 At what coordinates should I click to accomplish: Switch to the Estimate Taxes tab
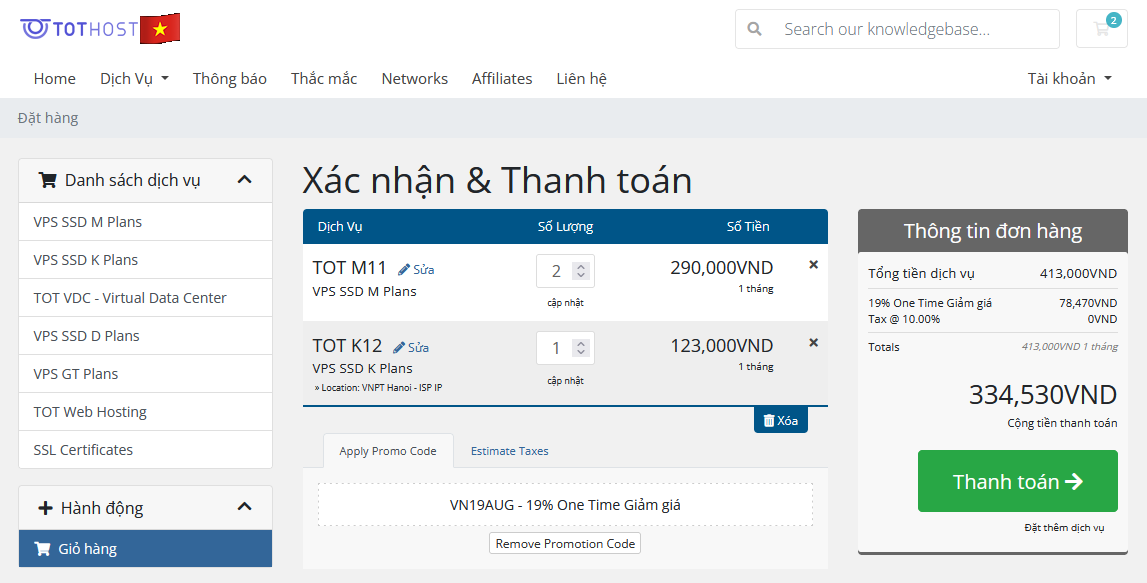[x=509, y=451]
